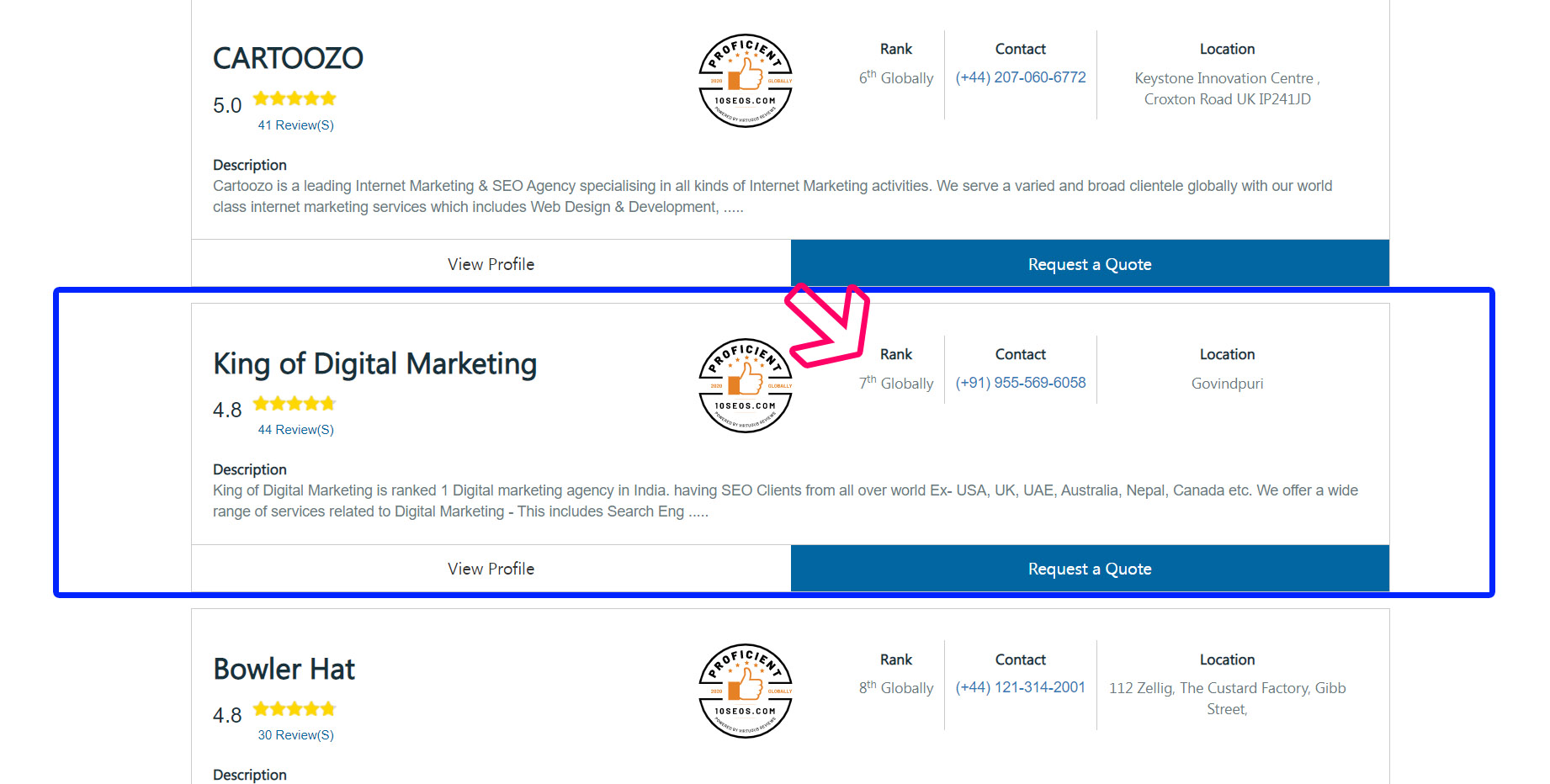Click phone number (+91) 955-569-6058
Image resolution: width=1550 pixels, height=784 pixels.
click(1021, 383)
